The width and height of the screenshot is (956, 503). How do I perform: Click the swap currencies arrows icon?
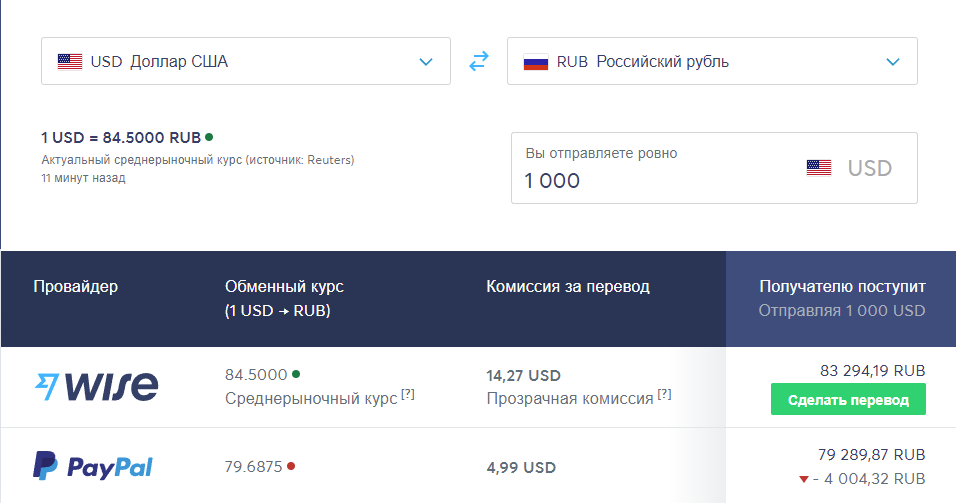479,62
